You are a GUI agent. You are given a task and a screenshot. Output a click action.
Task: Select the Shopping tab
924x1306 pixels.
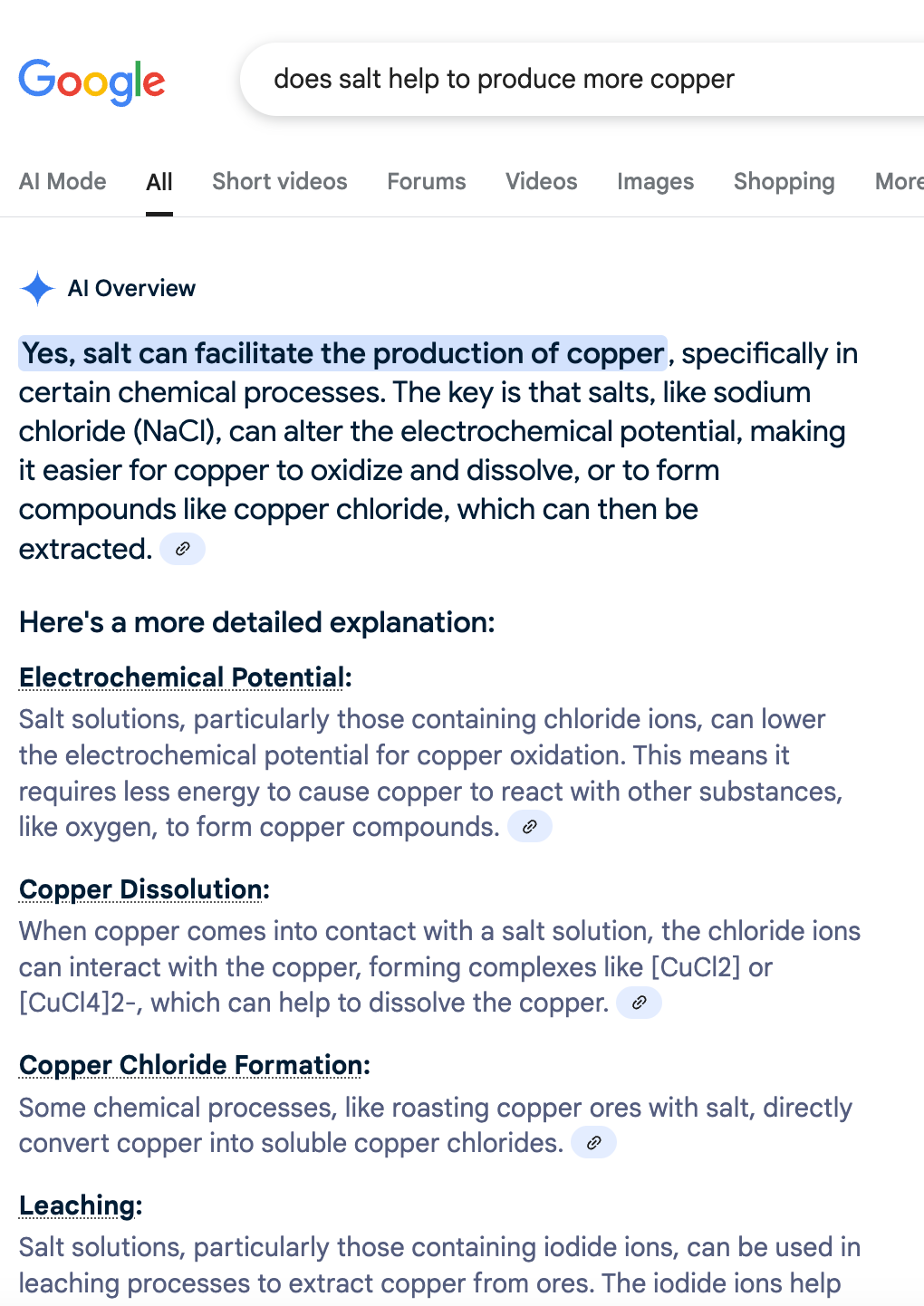coord(784,182)
